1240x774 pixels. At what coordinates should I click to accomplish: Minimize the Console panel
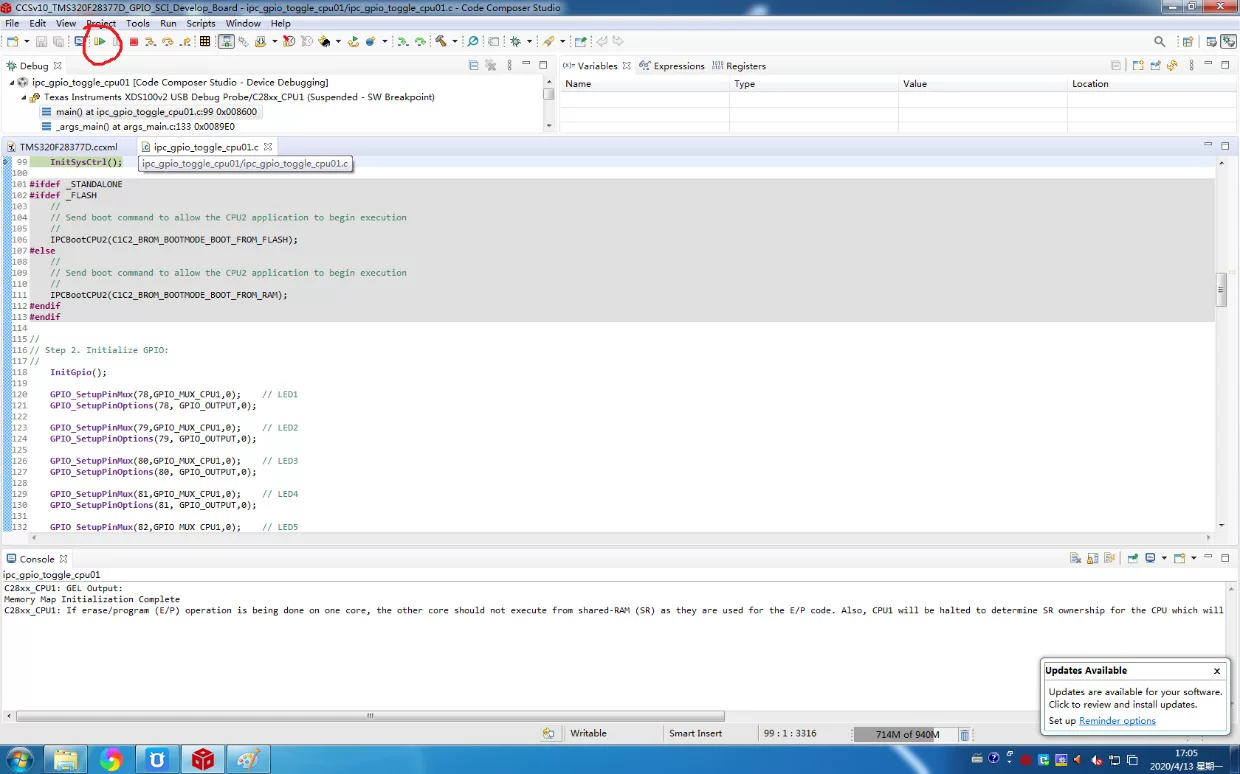point(1208,557)
